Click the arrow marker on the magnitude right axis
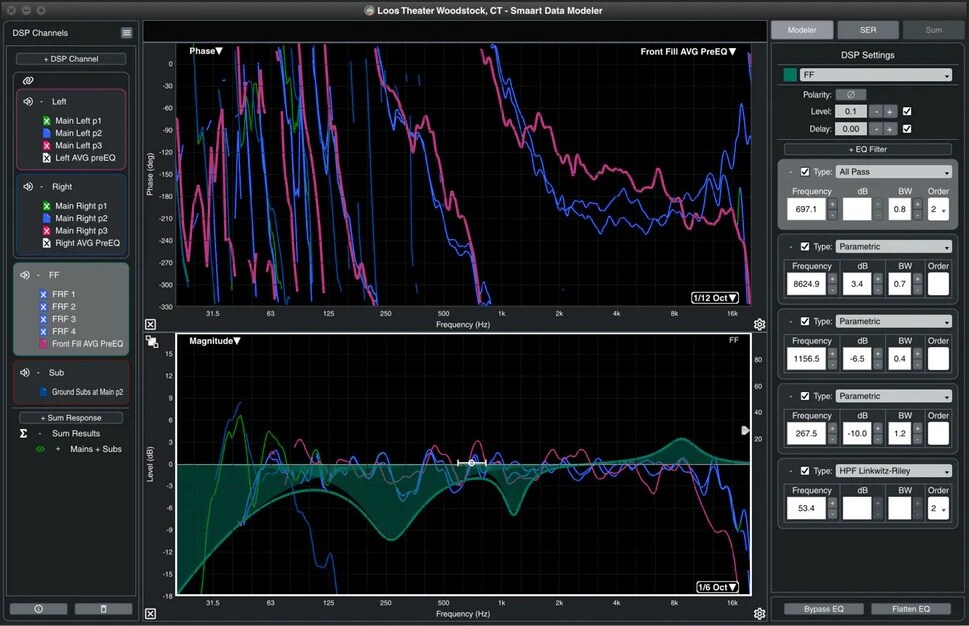Image resolution: width=969 pixels, height=626 pixels. (x=745, y=430)
